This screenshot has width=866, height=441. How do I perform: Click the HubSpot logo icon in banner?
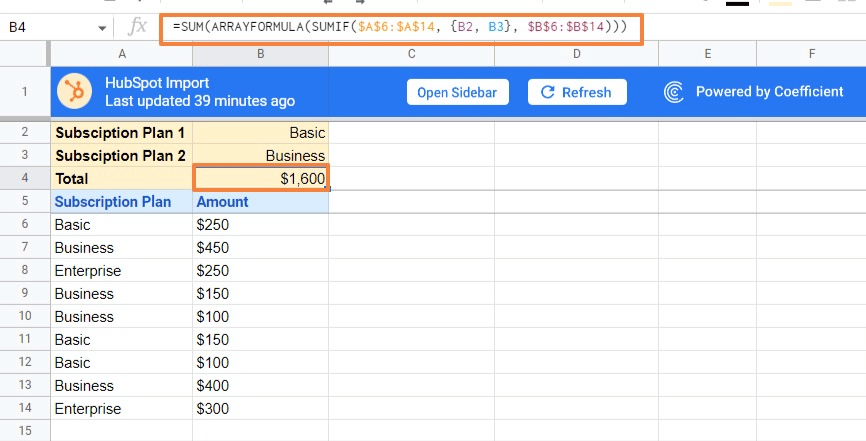pyautogui.click(x=75, y=92)
